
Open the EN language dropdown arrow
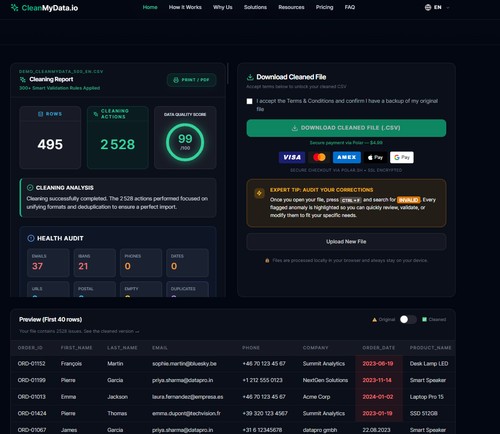448,7
